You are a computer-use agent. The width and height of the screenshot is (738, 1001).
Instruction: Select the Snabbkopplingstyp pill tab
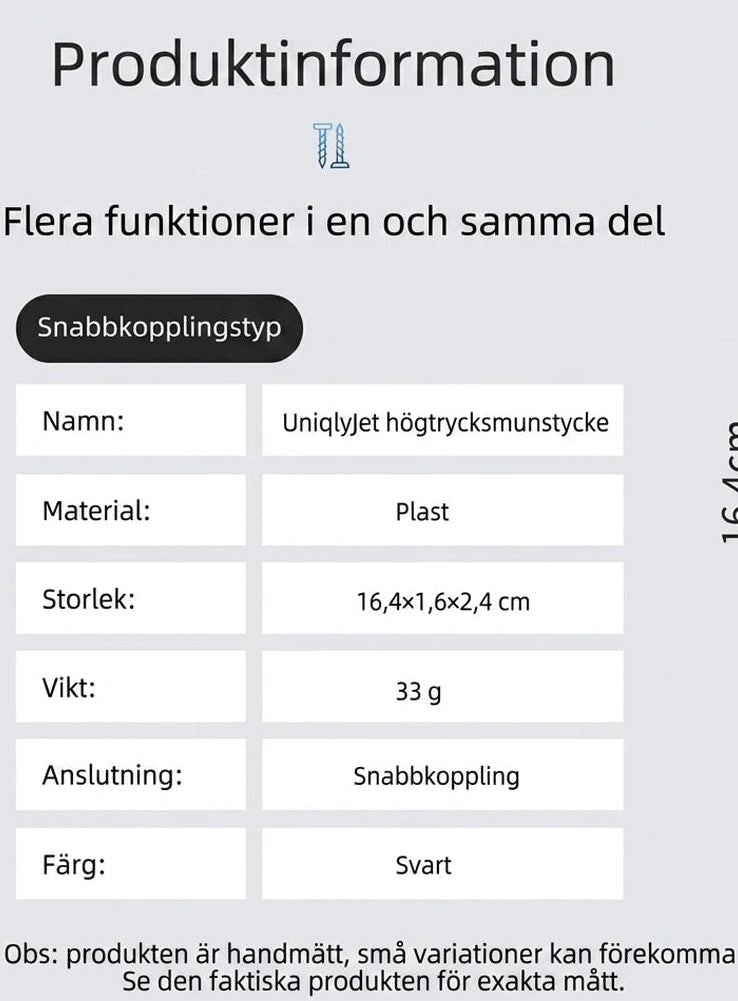159,328
